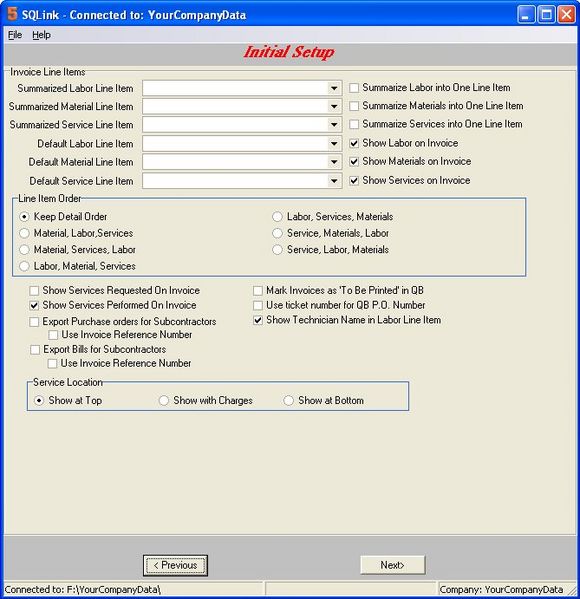Minimize the SQLink window
580x599 pixels.
tap(526, 15)
